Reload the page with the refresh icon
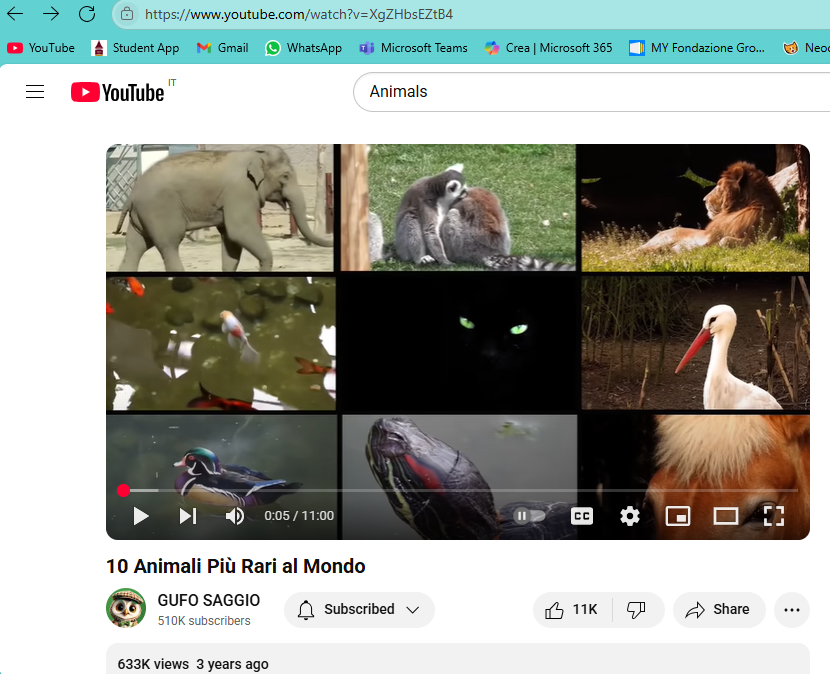This screenshot has height=674, width=830. pyautogui.click(x=87, y=14)
